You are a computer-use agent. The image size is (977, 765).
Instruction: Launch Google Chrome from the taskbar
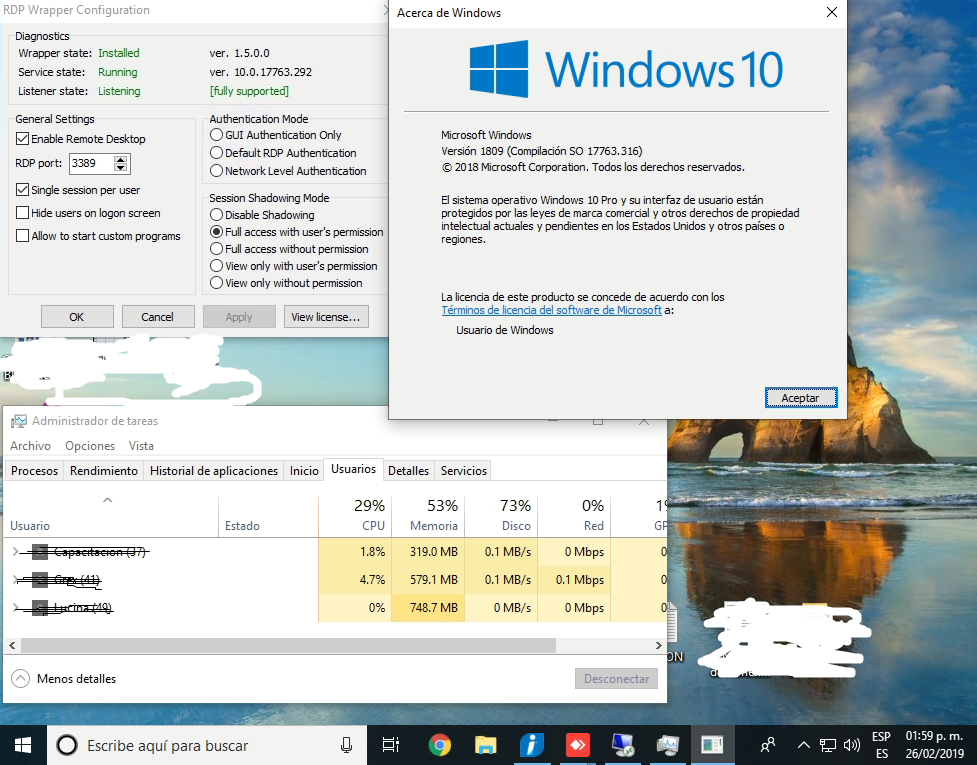tap(439, 745)
